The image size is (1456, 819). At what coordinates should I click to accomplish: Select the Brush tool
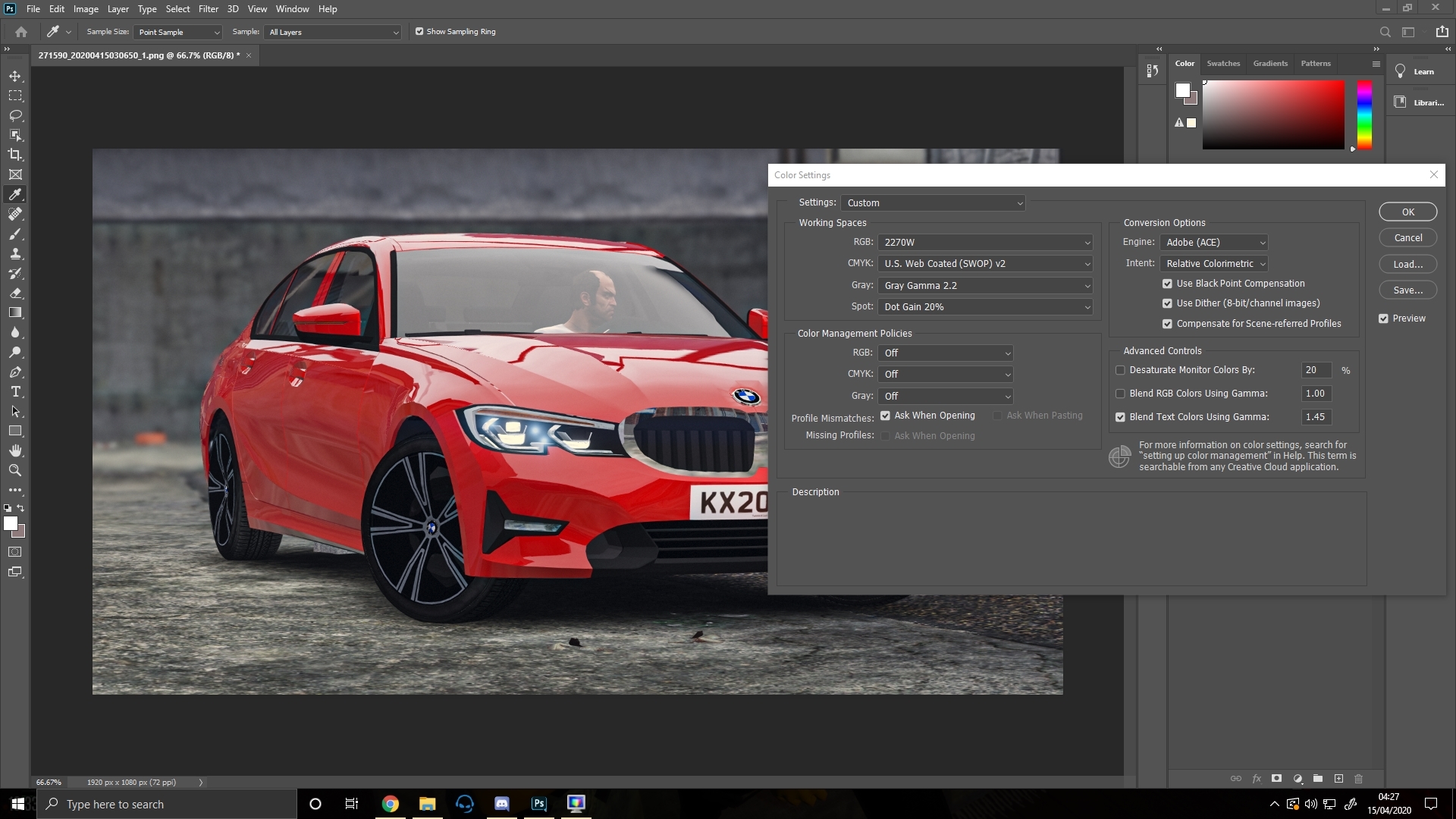tap(15, 234)
